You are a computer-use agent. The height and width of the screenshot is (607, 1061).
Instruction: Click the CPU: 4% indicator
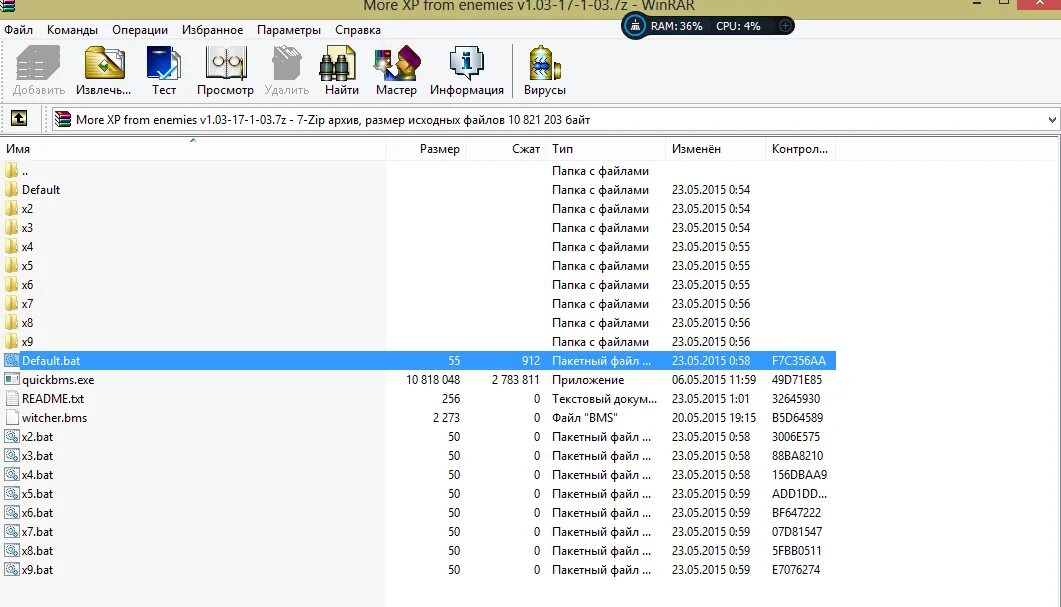738,26
